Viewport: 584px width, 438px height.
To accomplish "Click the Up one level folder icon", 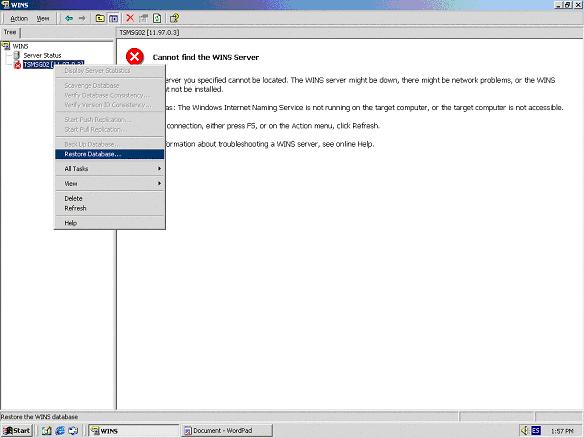I will 100,18.
